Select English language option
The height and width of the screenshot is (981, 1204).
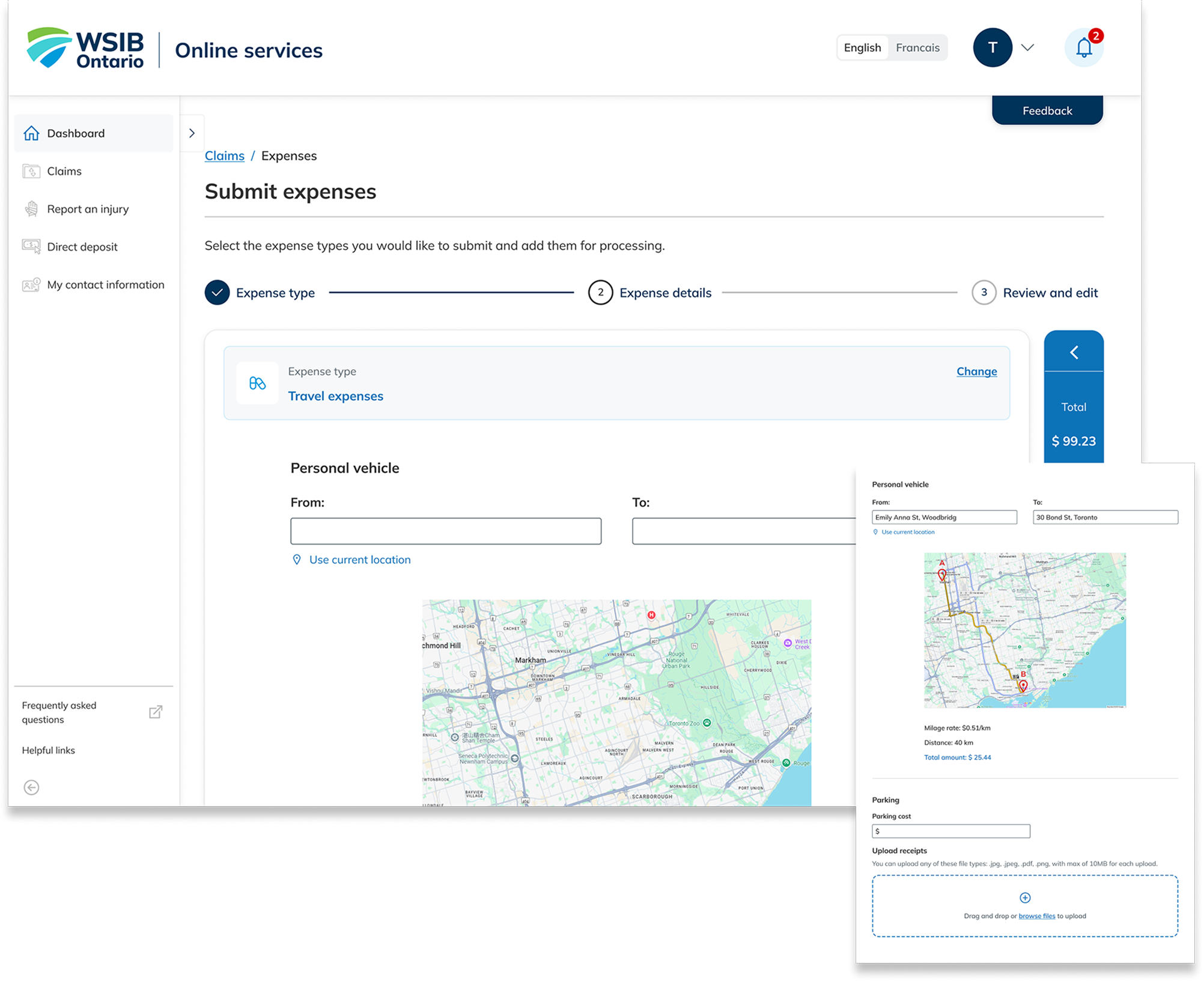pos(862,47)
